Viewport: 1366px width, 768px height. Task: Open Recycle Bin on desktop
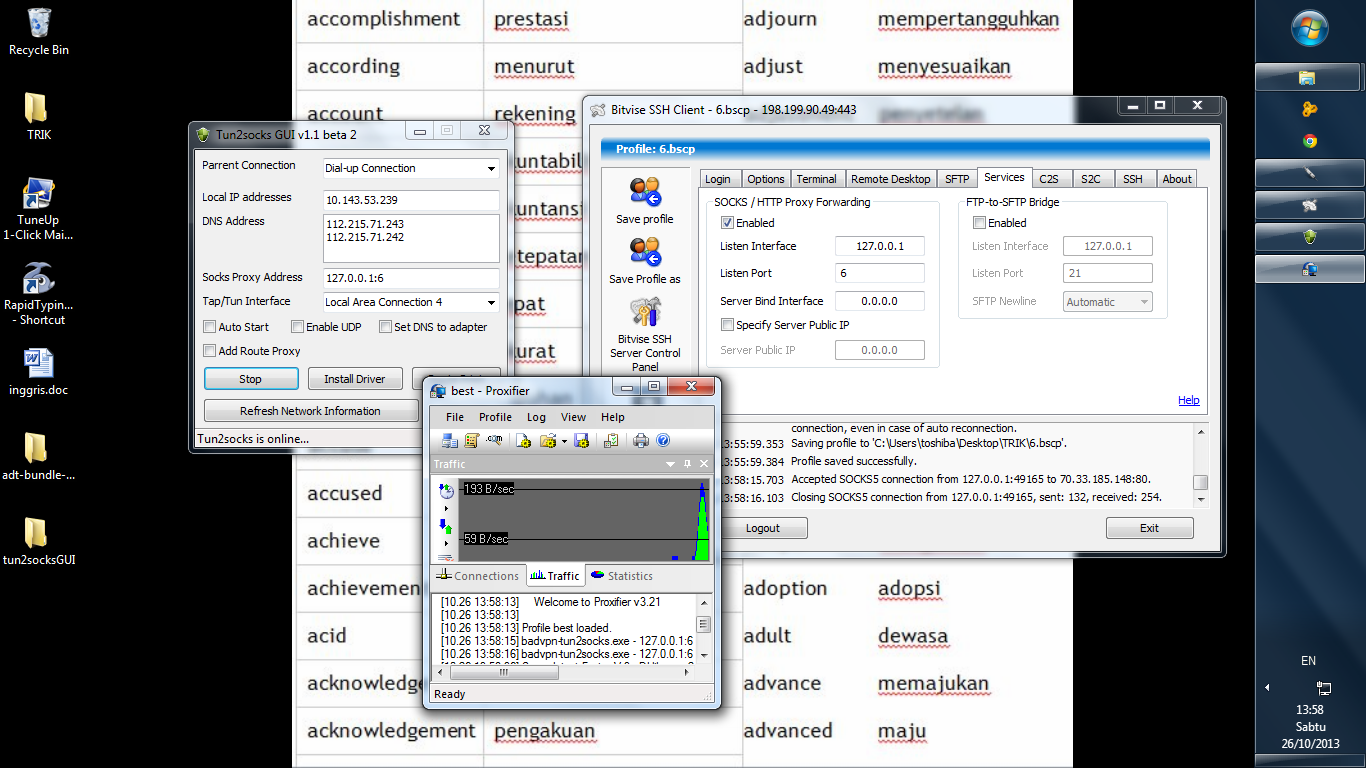point(39,31)
